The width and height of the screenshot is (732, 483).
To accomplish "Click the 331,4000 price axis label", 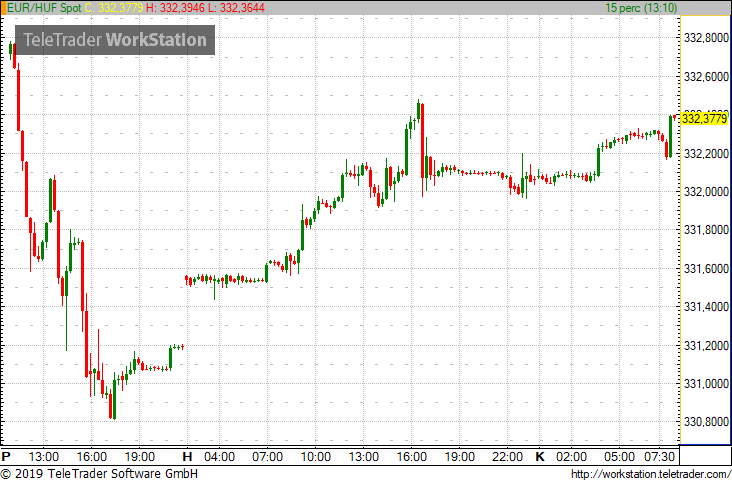I will pyautogui.click(x=706, y=307).
